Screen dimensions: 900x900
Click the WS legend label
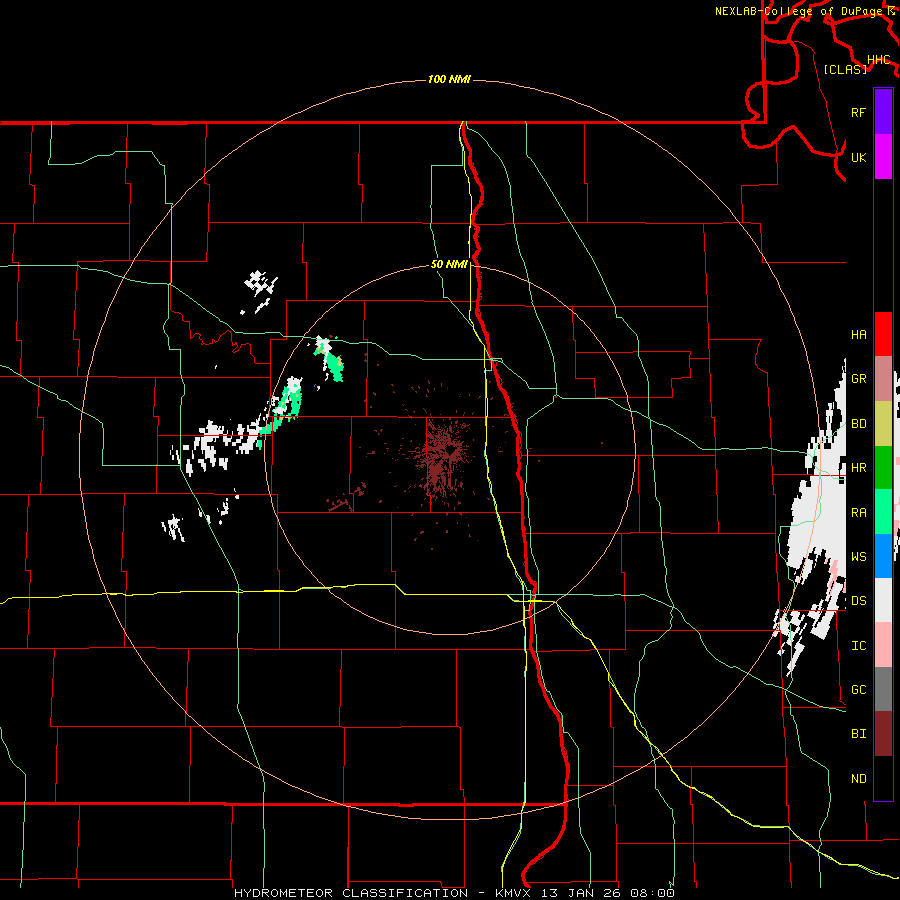(x=858, y=557)
